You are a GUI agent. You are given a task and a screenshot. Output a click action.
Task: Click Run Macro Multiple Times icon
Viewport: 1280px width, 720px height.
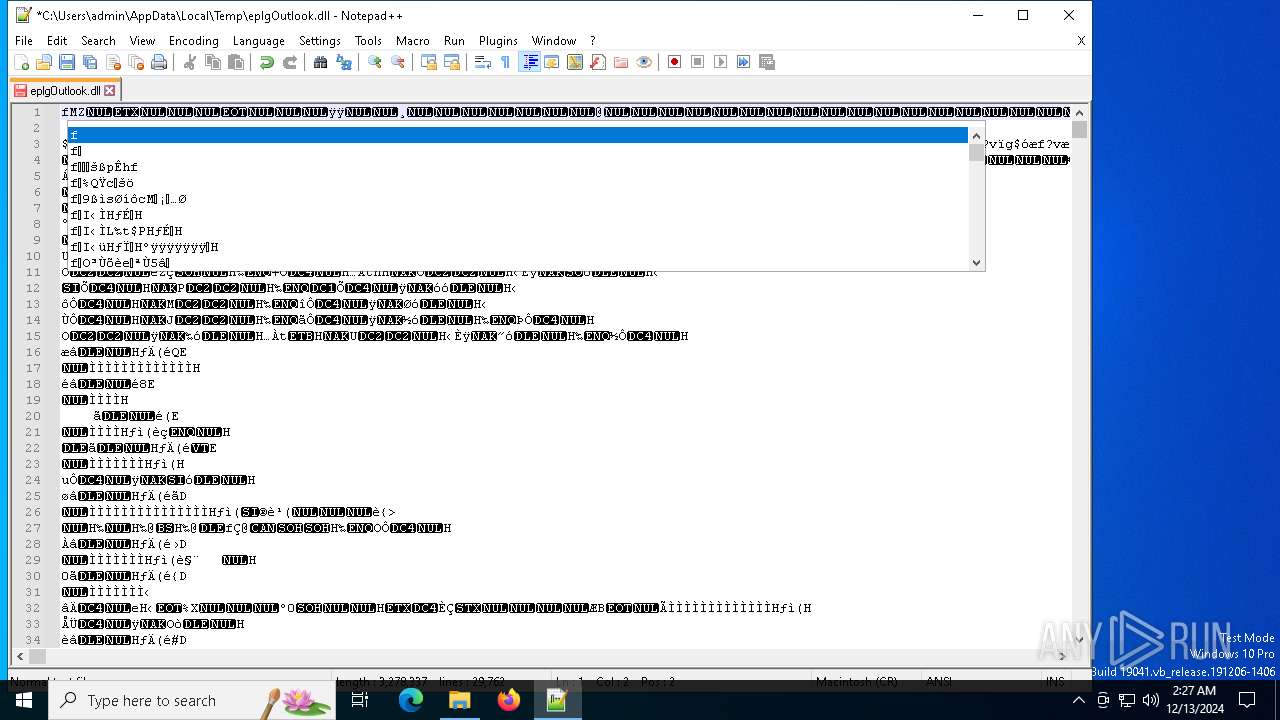[x=744, y=62]
